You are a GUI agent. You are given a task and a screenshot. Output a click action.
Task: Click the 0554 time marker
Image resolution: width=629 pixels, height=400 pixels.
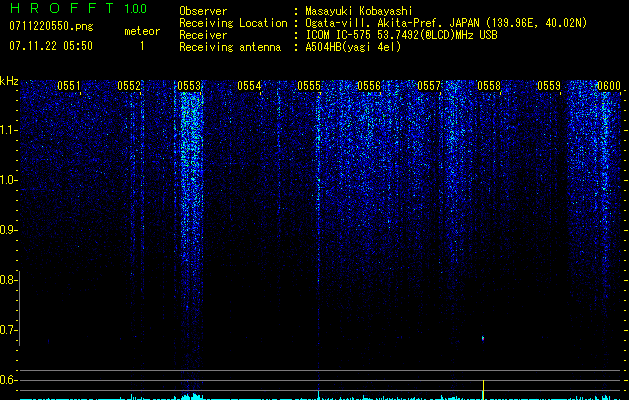pos(249,86)
